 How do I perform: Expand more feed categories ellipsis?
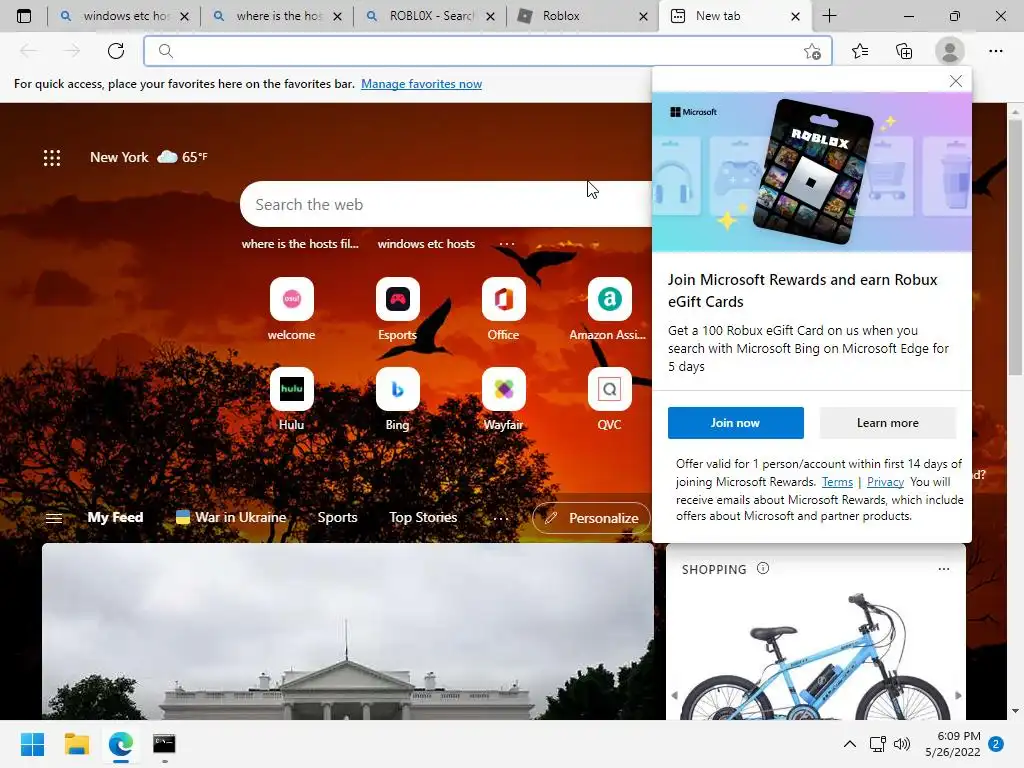[501, 518]
